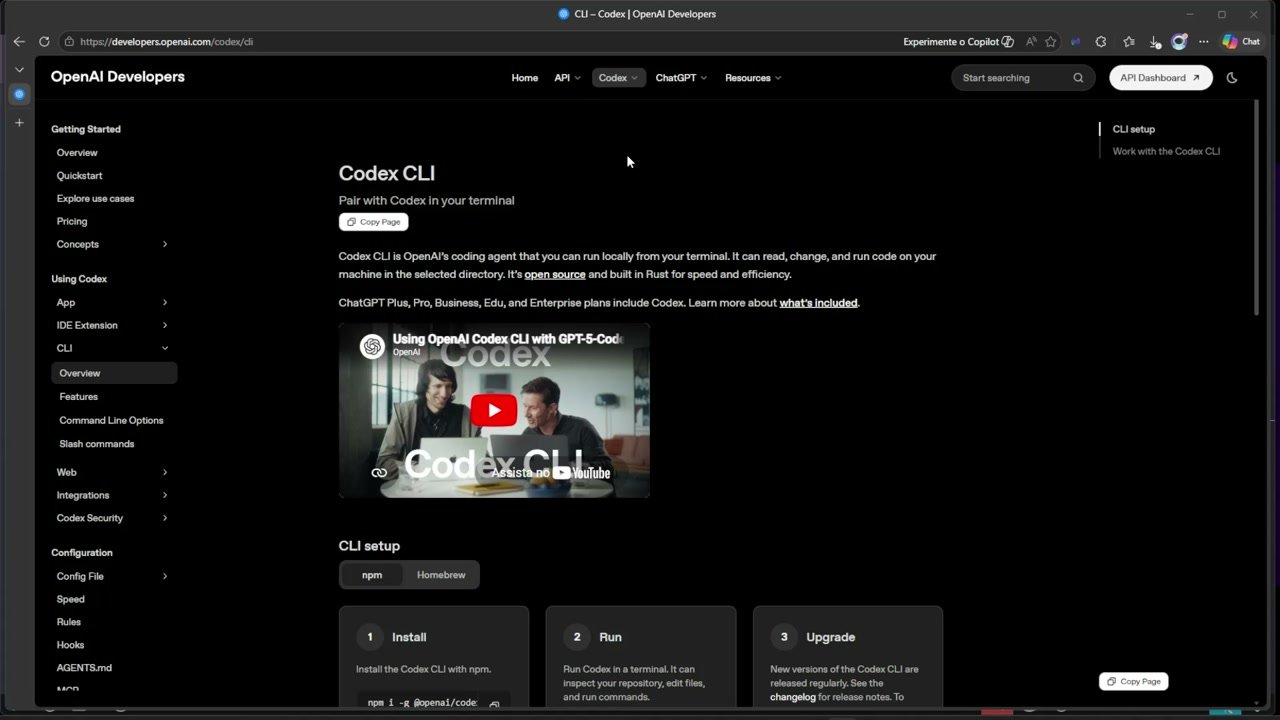Add page to favorites with the star icon
The width and height of the screenshot is (1280, 720).
tap(1051, 42)
